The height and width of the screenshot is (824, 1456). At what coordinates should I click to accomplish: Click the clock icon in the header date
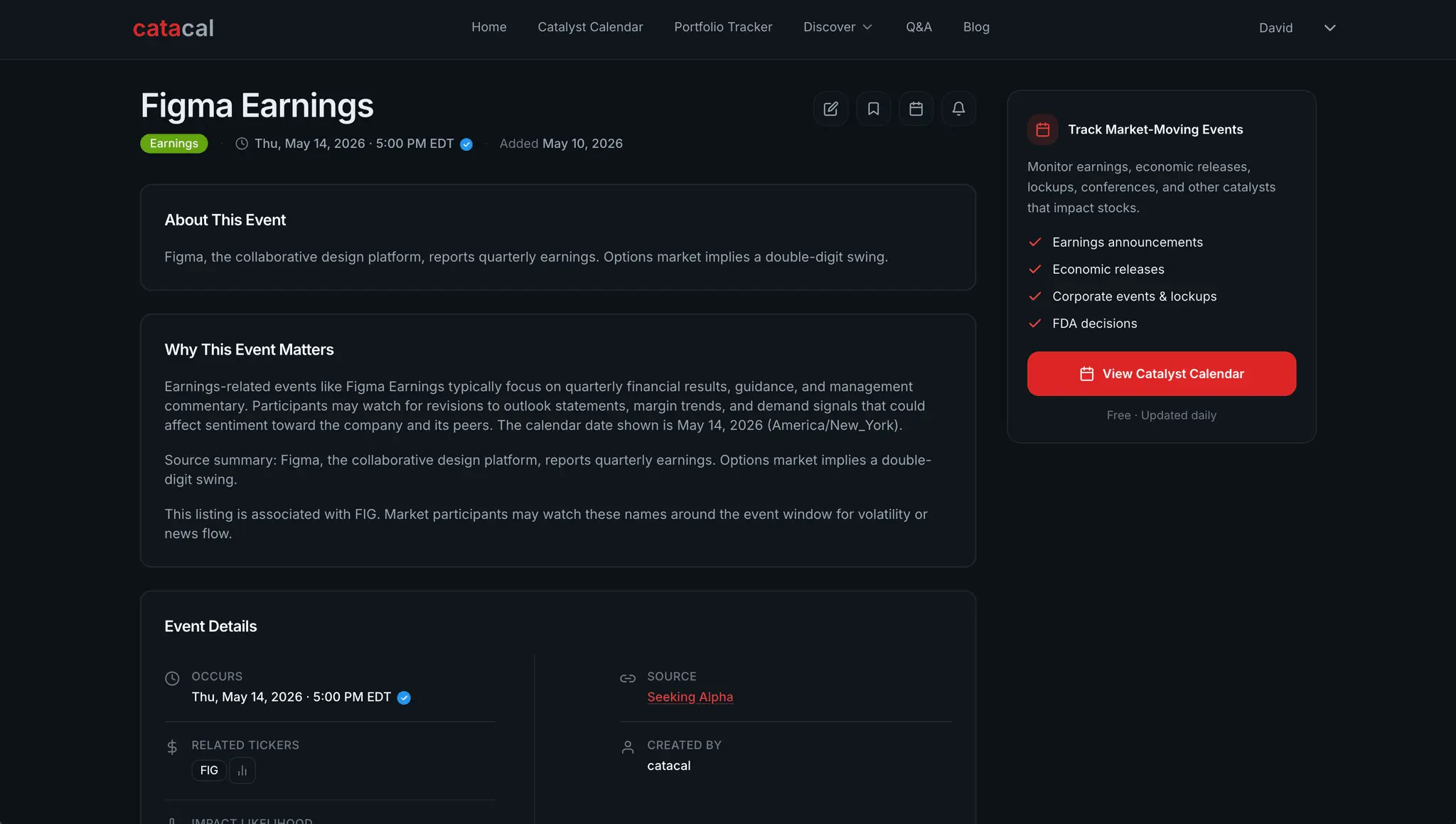click(x=242, y=144)
